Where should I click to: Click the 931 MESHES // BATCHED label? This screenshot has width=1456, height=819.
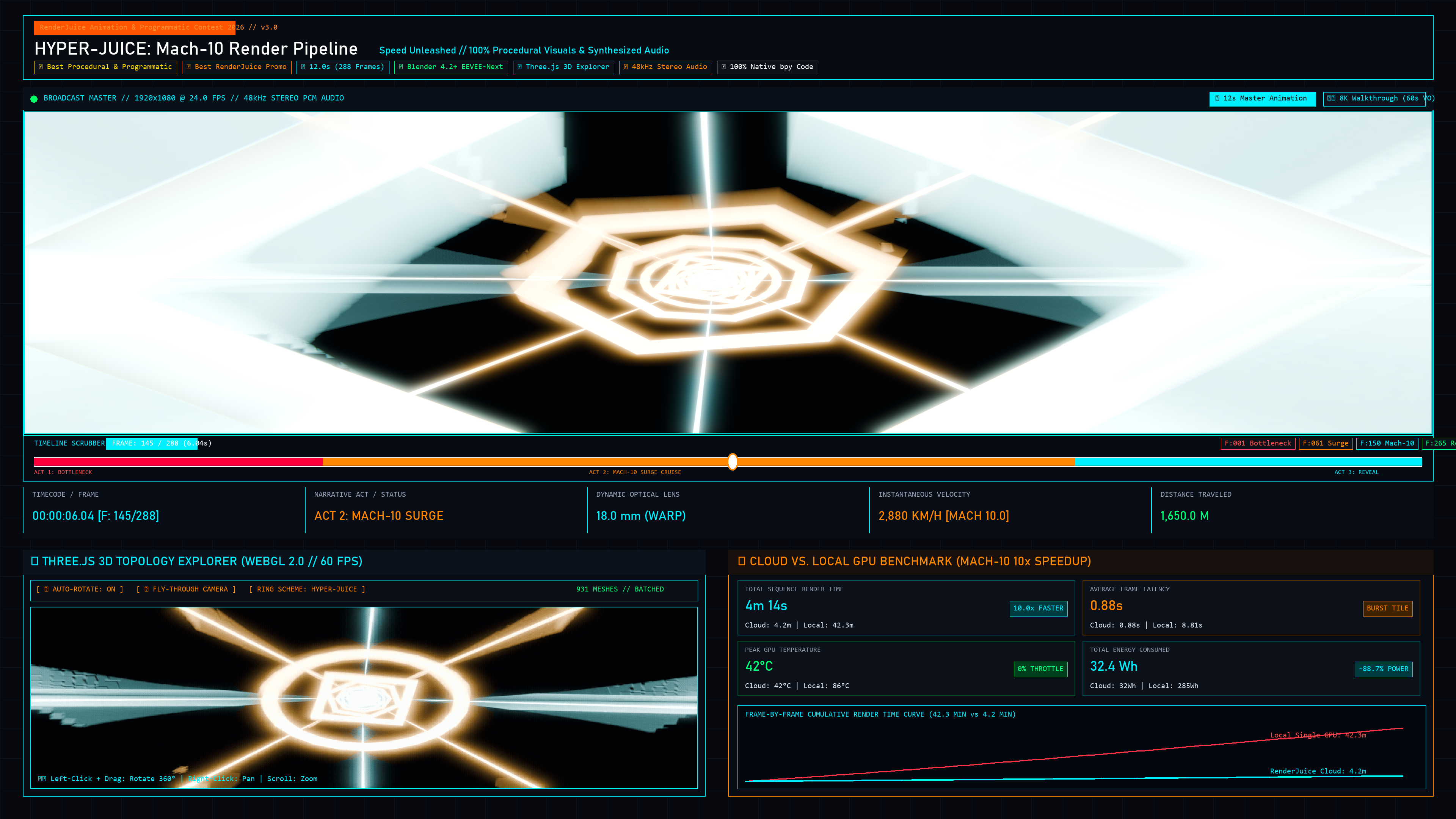pyautogui.click(x=620, y=589)
